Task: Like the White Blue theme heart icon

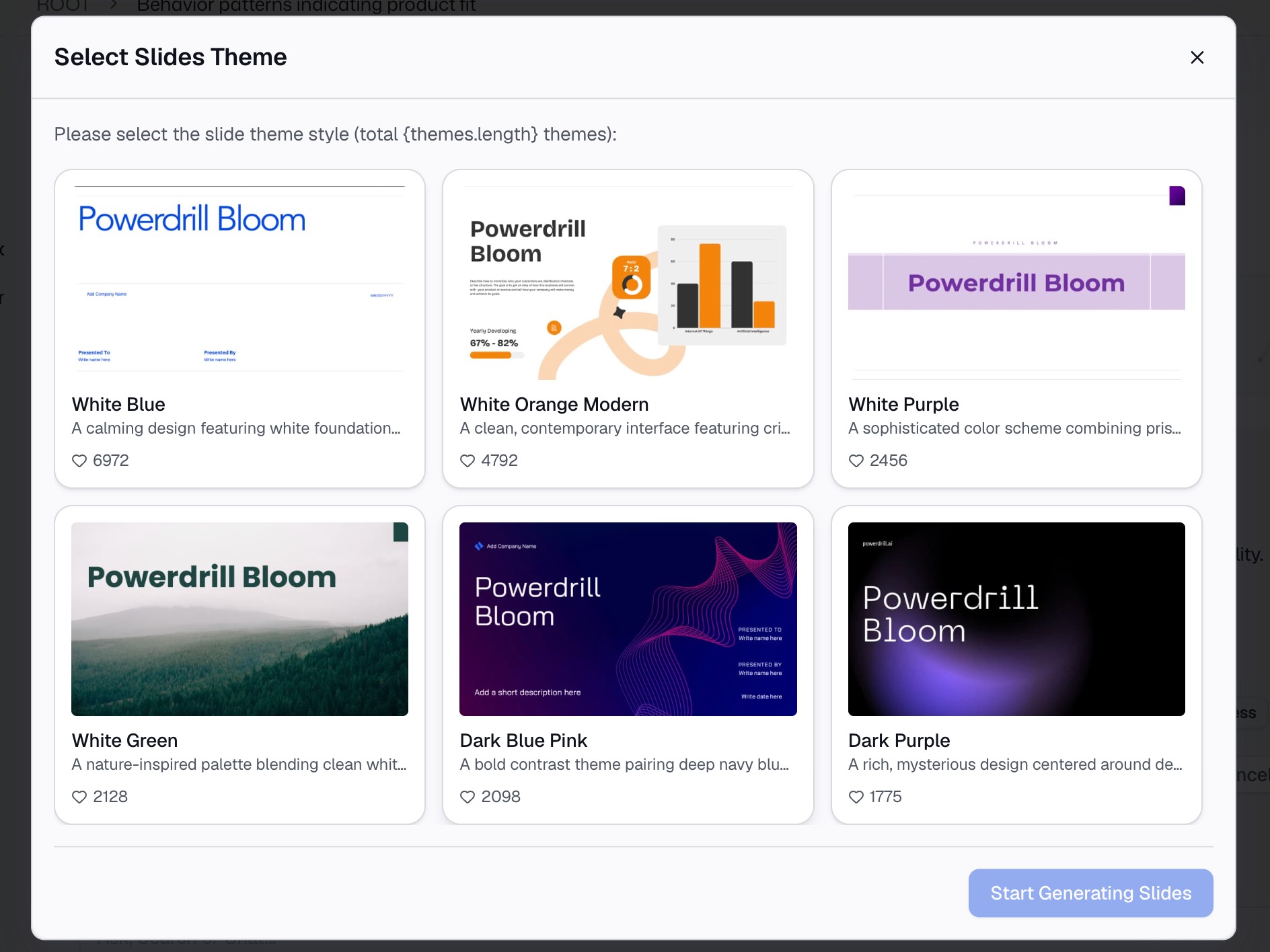Action: [x=79, y=461]
